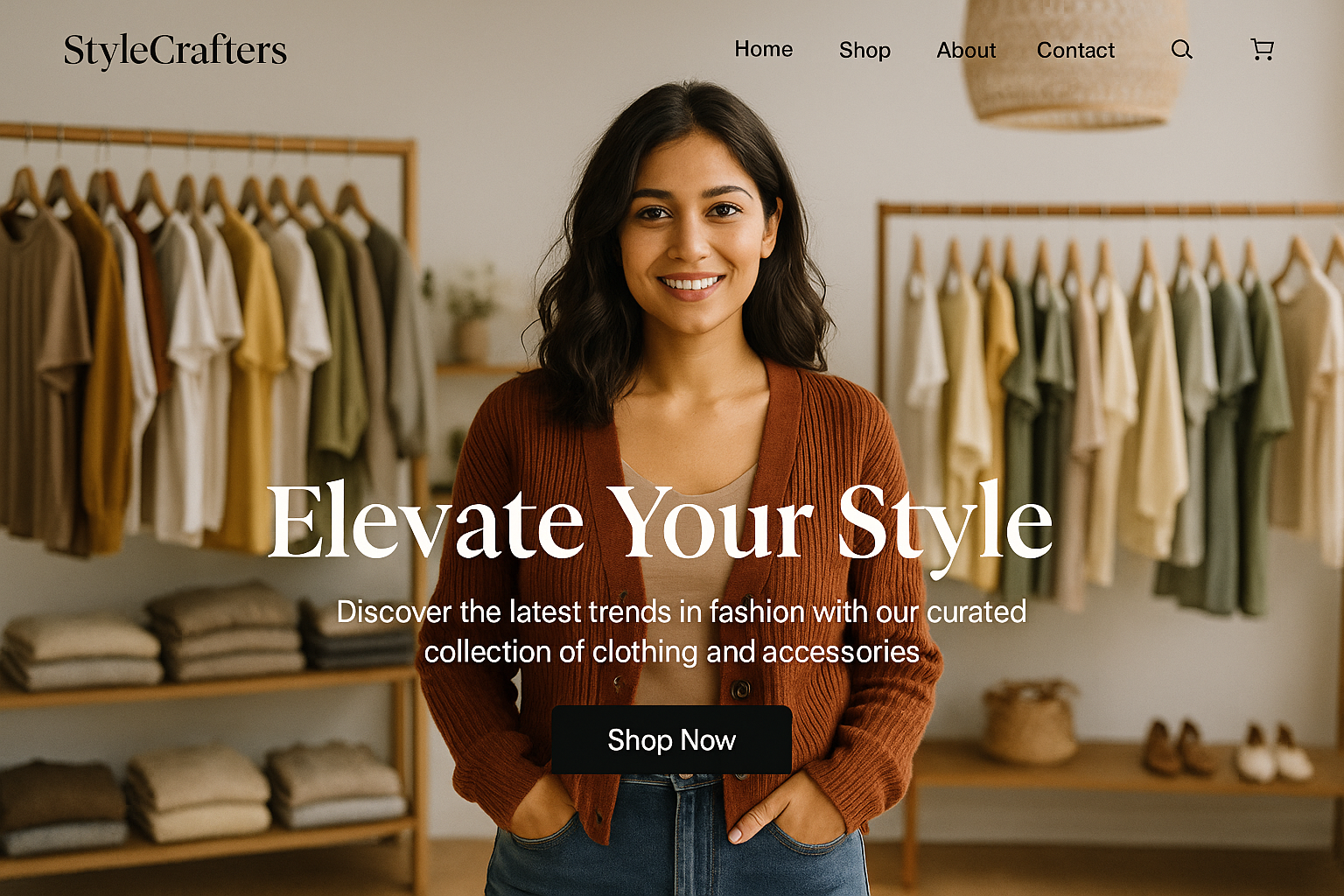This screenshot has height=896, width=1344.
Task: Click the Elevate Your Style headline
Action: pos(660,523)
